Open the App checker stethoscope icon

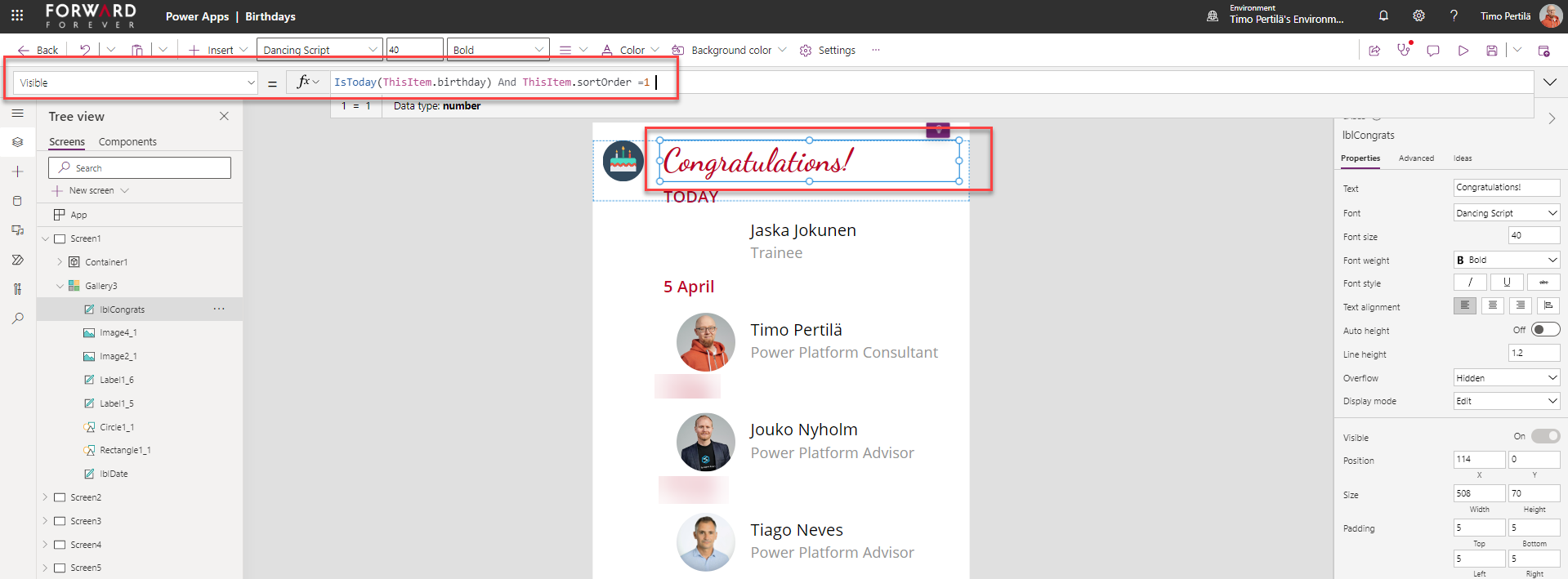[1404, 50]
